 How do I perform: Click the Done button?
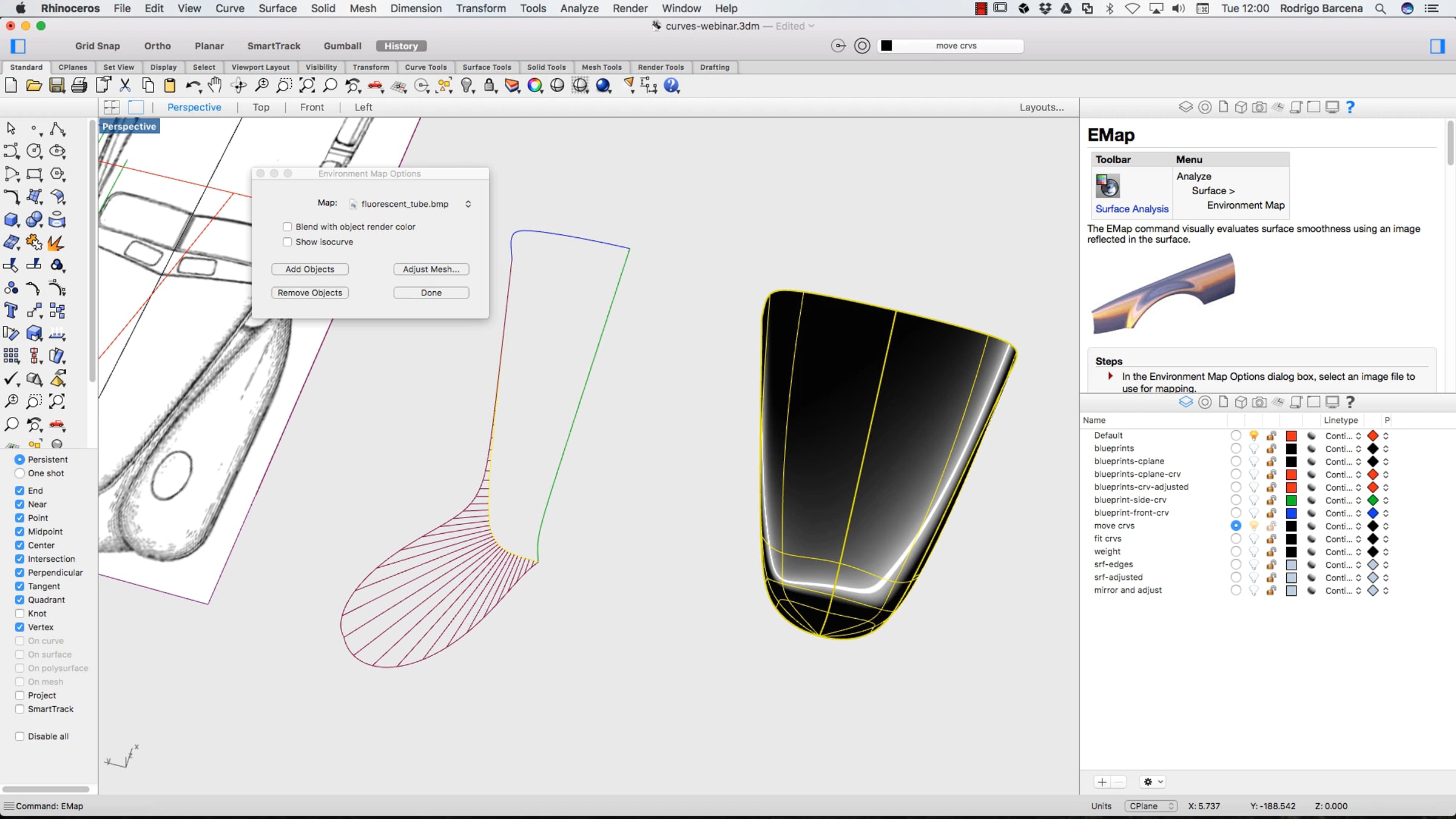pos(431,293)
